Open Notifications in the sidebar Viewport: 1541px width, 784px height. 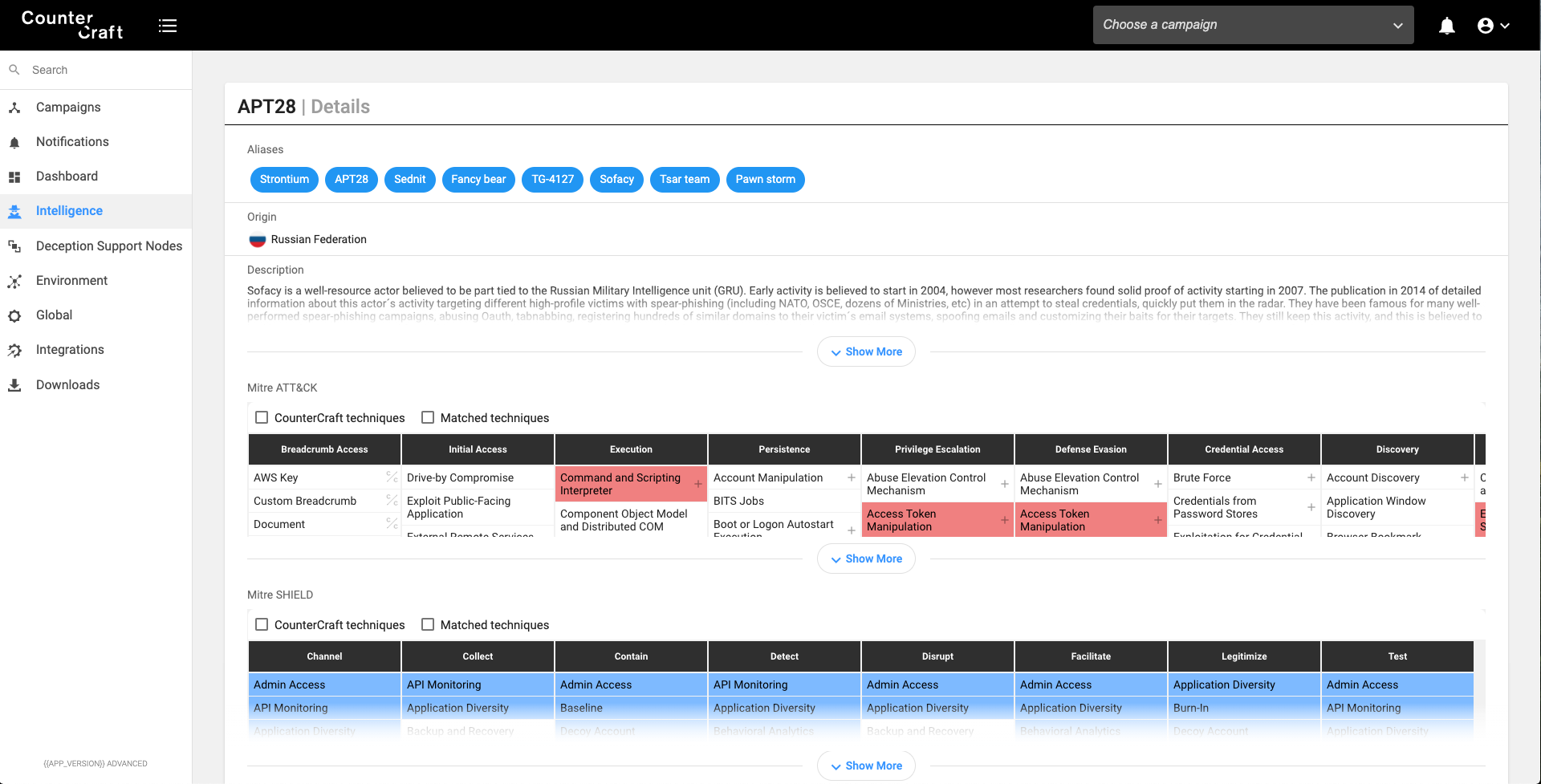tap(96, 142)
